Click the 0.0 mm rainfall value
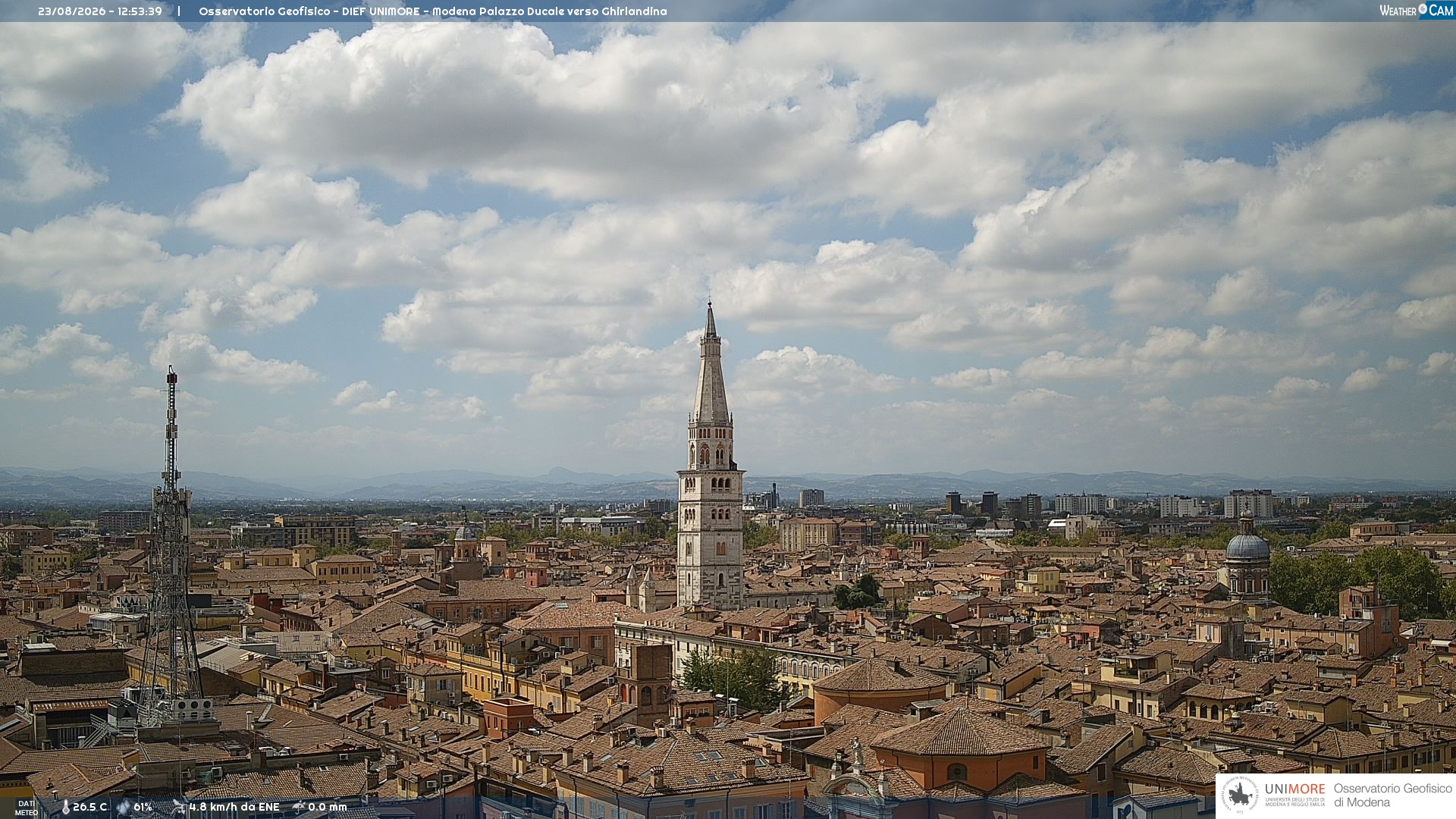This screenshot has height=819, width=1456. (x=328, y=808)
